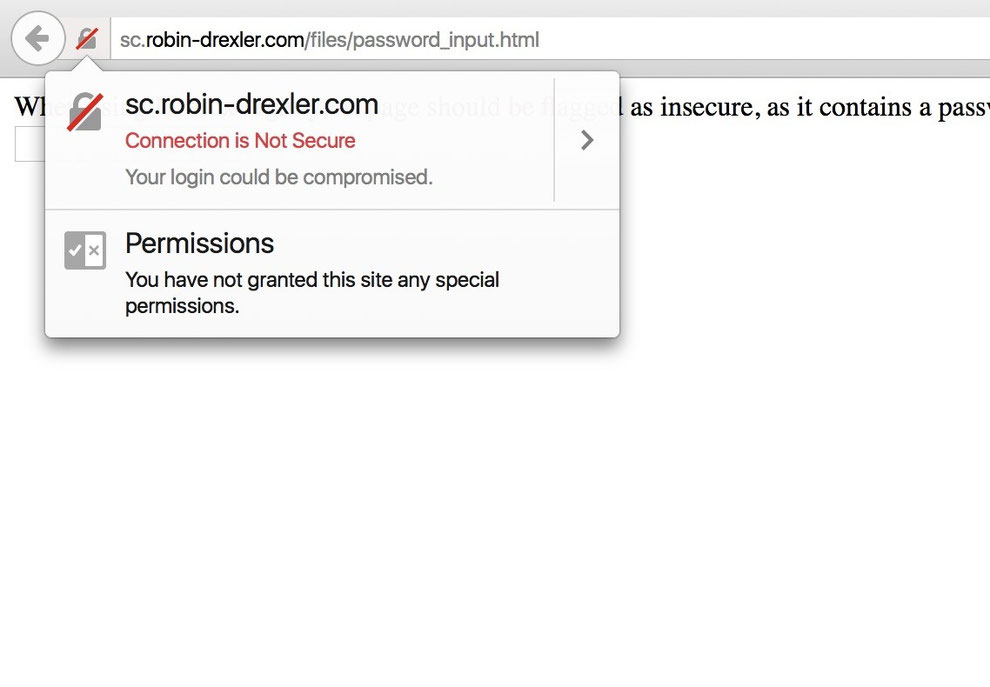
Task: Click the word "Connection" in red warning
Action: (174, 141)
